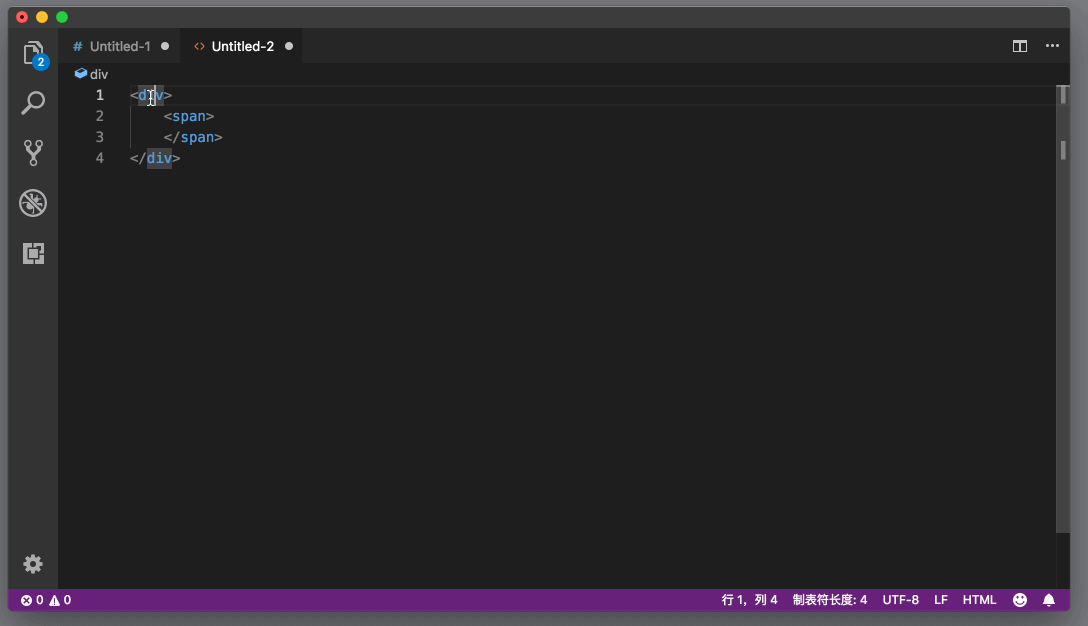
Task: Open the Source Control view icon
Action: [x=33, y=153]
